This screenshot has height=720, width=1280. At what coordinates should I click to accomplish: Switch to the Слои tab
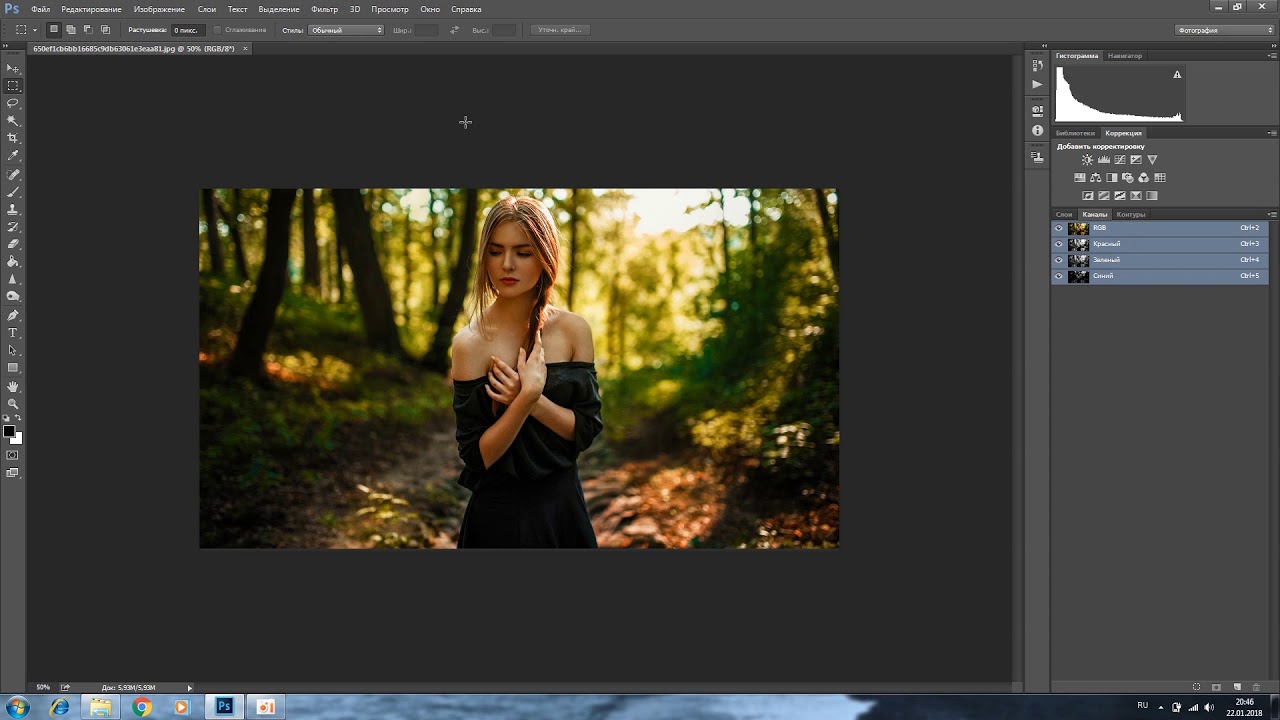1064,214
